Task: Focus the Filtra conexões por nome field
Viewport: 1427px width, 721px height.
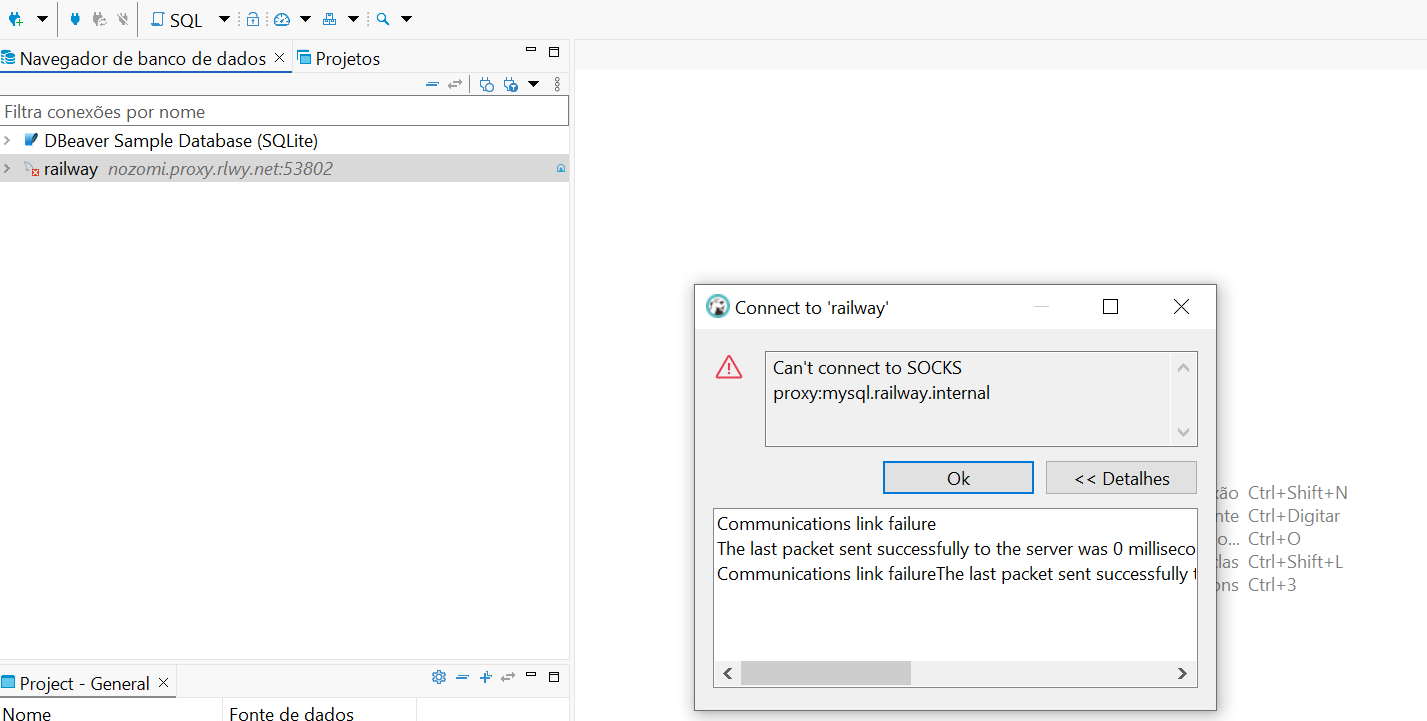Action: [284, 112]
